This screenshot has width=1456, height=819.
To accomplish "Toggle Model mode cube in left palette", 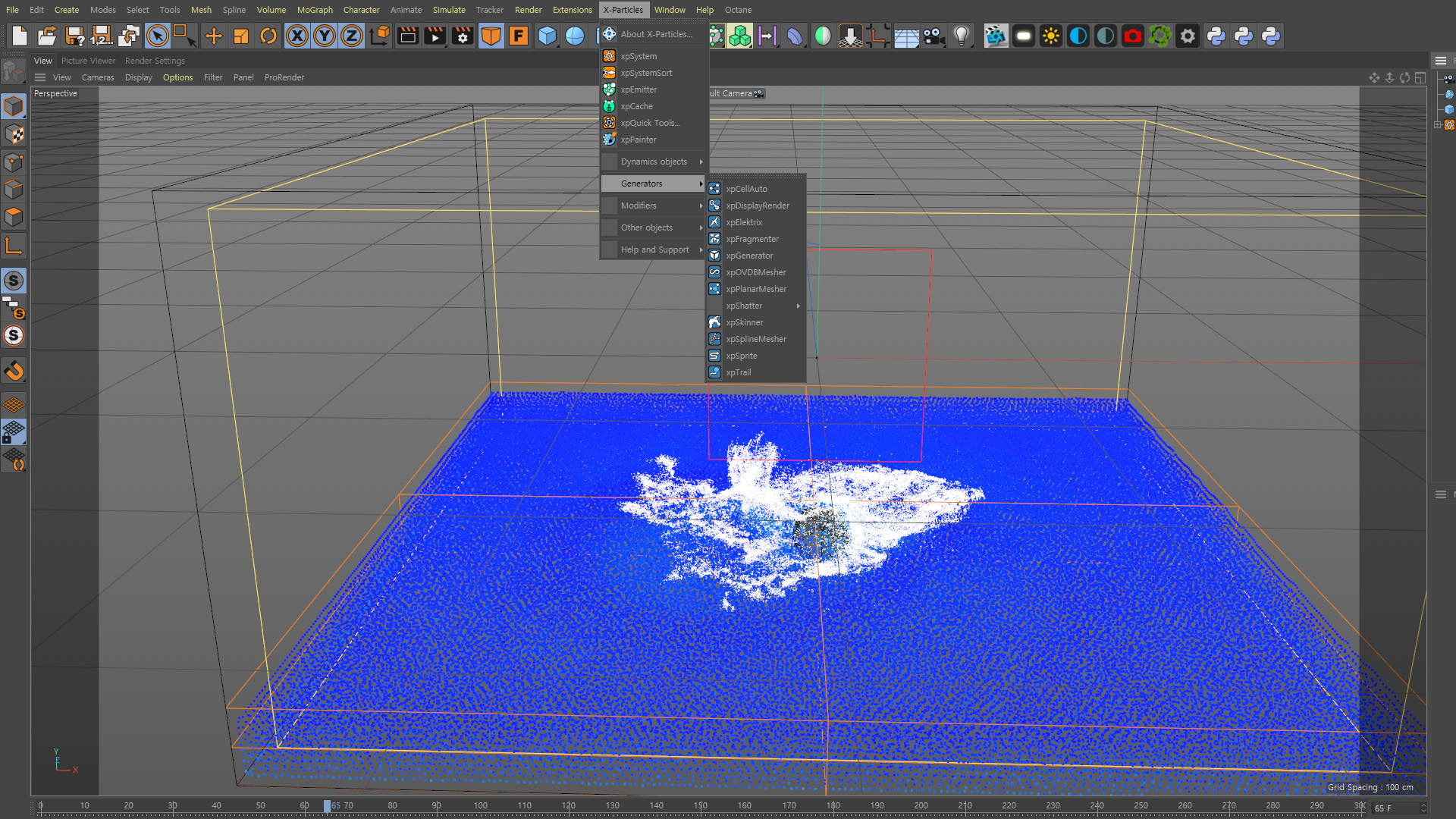I will (x=14, y=107).
